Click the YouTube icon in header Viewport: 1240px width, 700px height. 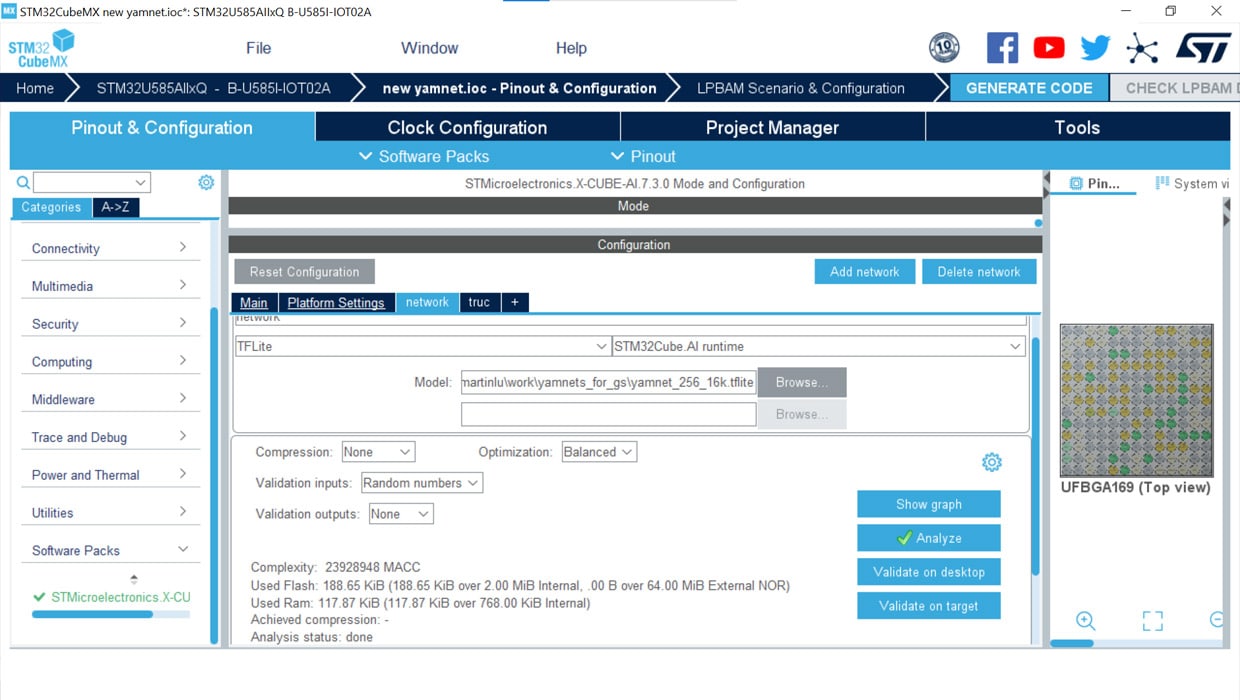pos(1049,48)
